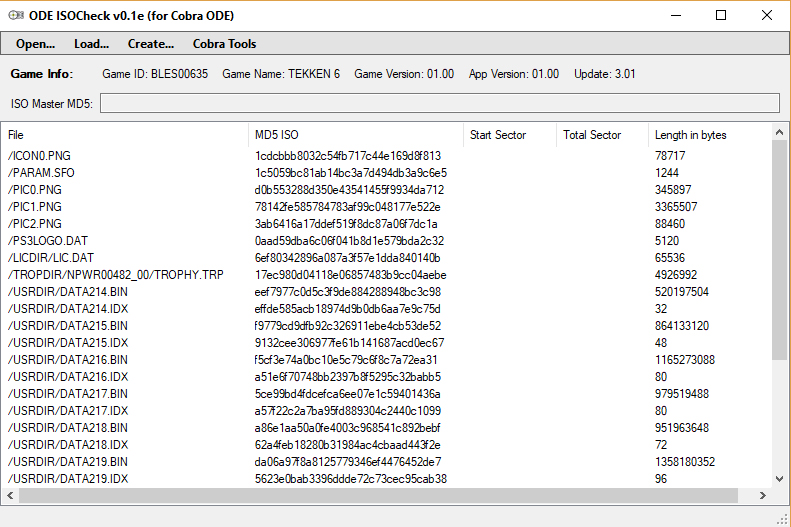This screenshot has width=791, height=527.
Task: Open the Open... menu
Action: tap(35, 44)
